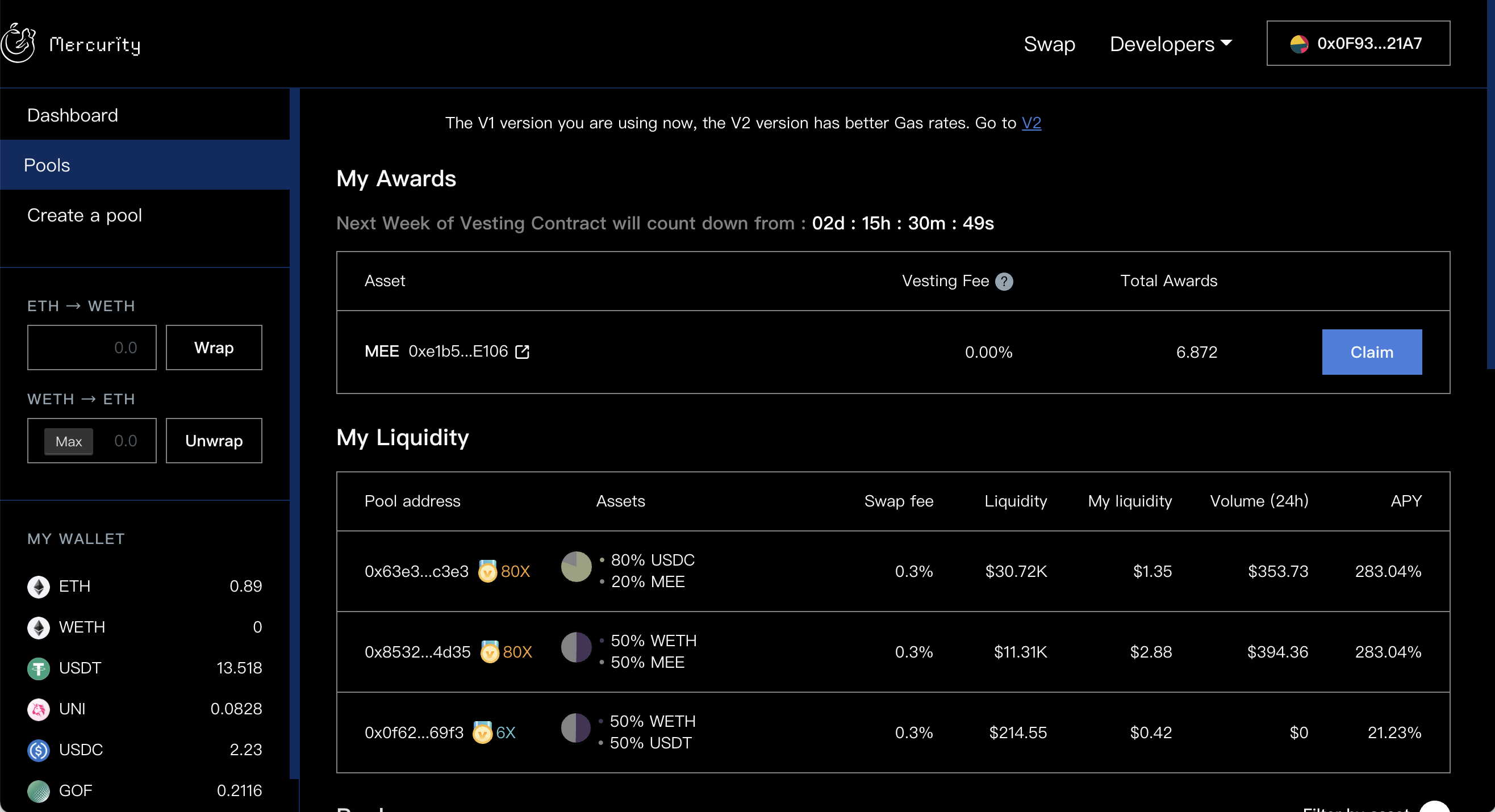Claim the MEE awards
This screenshot has width=1495, height=812.
coord(1371,352)
